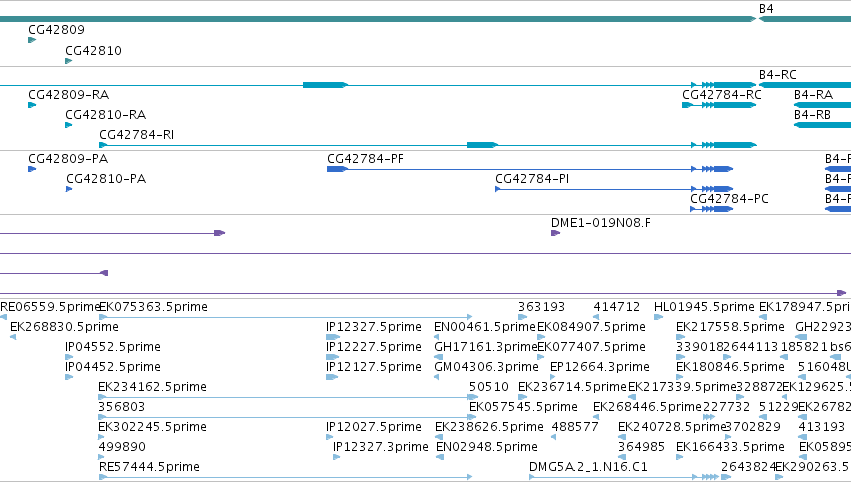Select the EK217558.5prime EST label
The image size is (851, 482).
730,327
